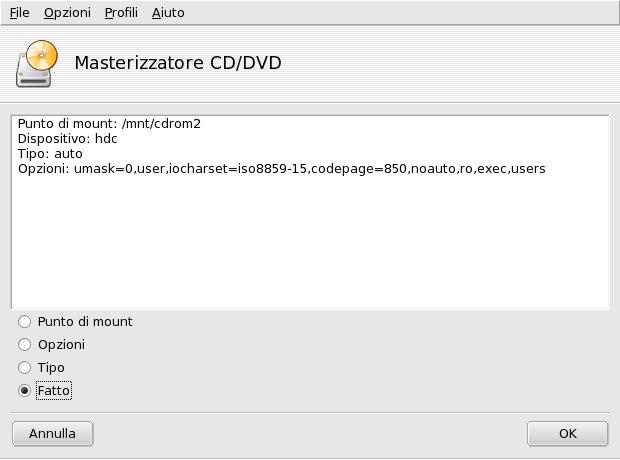The width and height of the screenshot is (620, 460).
Task: Click the Dispositivo: hdc line
Action: [x=67, y=139]
